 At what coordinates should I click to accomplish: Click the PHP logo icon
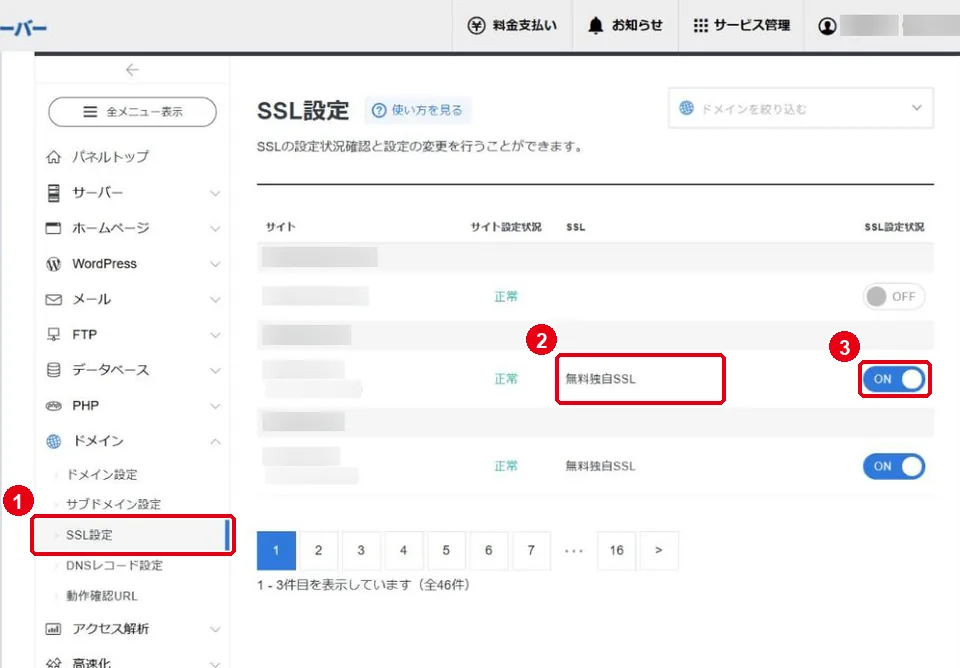[x=54, y=406]
